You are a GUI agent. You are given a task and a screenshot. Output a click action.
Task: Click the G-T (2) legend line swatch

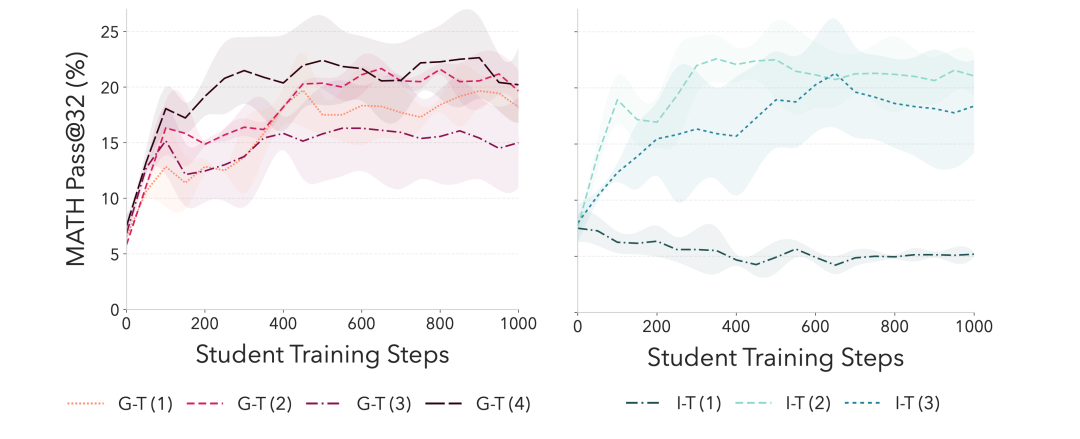pyautogui.click(x=207, y=404)
